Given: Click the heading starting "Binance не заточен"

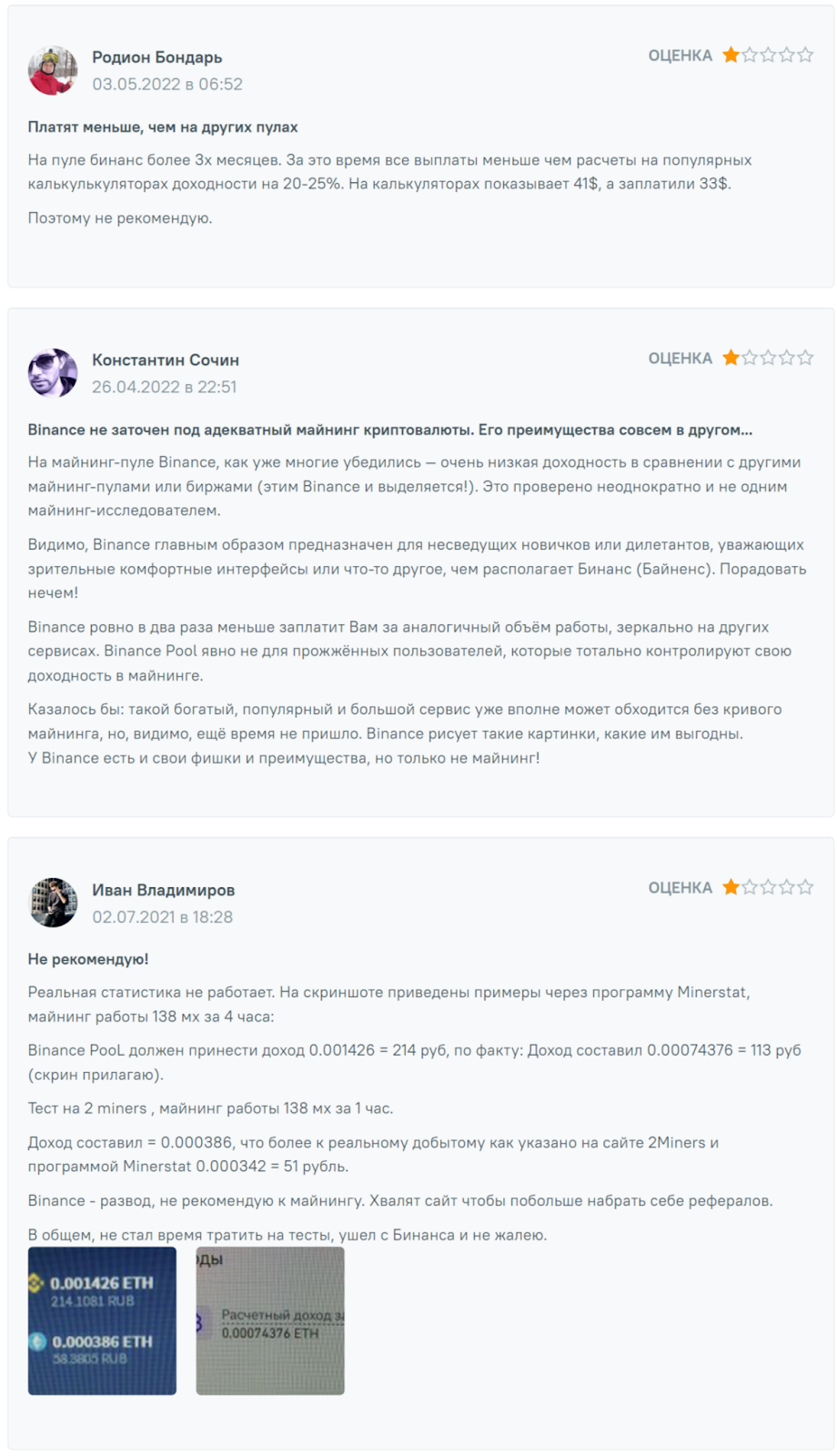Looking at the screenshot, I should point(389,430).
